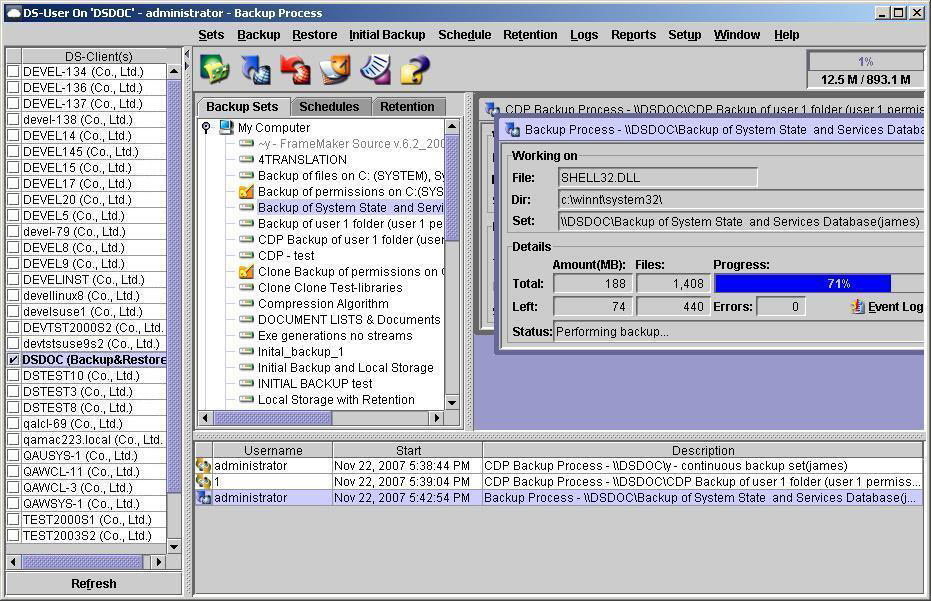Tick the TEST2003S2 client checkbox
Screen dimensions: 931x601
[13, 536]
